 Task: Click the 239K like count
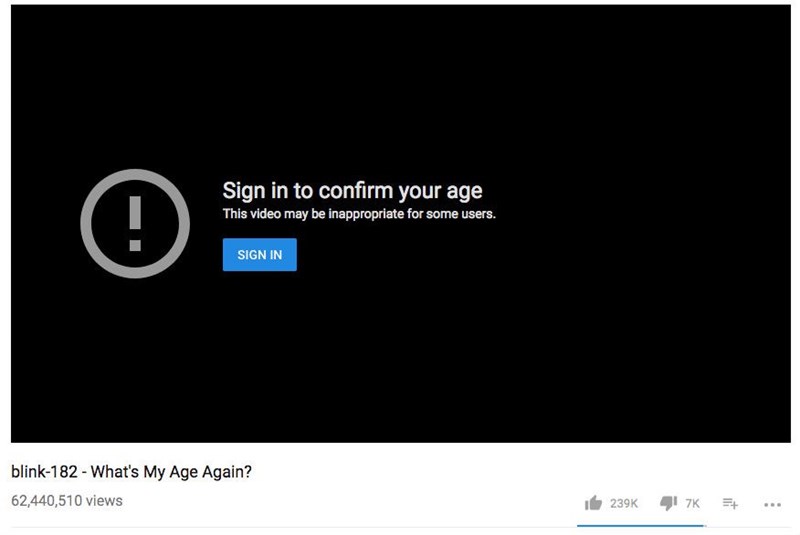click(x=624, y=503)
